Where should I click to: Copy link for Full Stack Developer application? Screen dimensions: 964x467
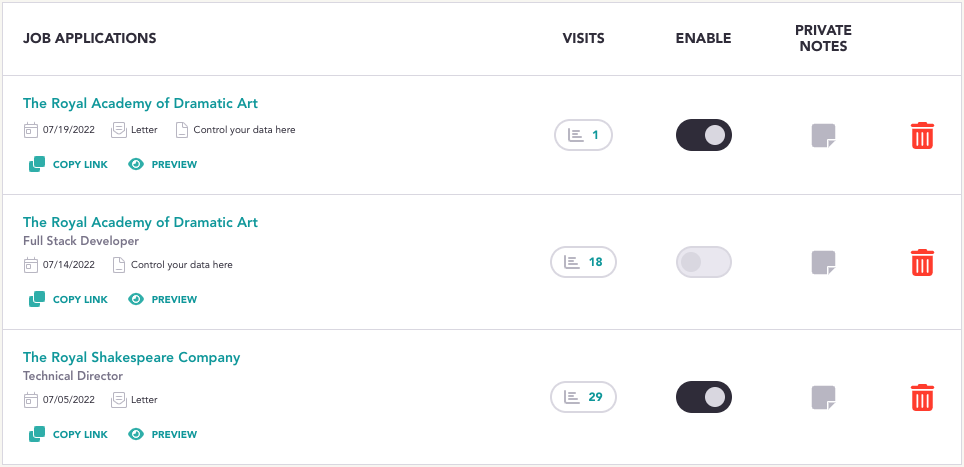pyautogui.click(x=68, y=299)
